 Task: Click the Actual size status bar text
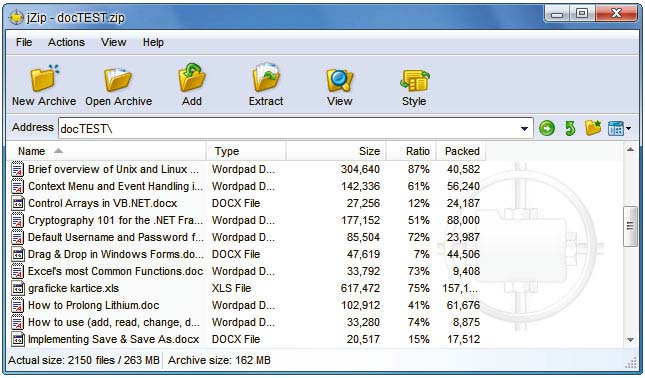[x=84, y=360]
